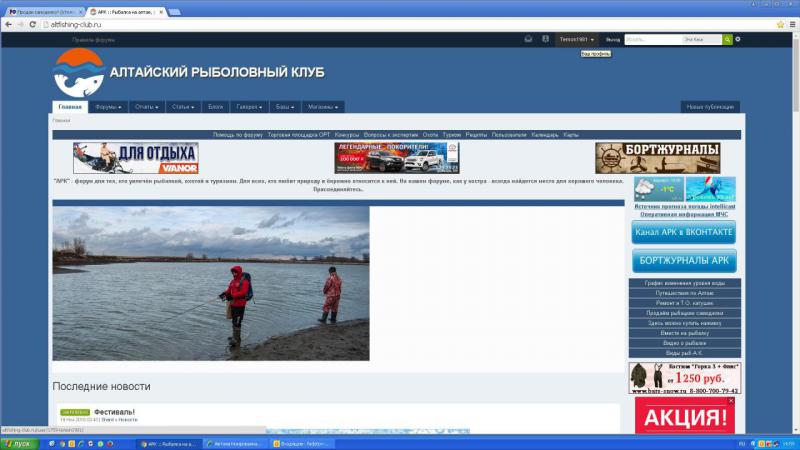
Task: Open the Охота link
Action: pyautogui.click(x=430, y=135)
